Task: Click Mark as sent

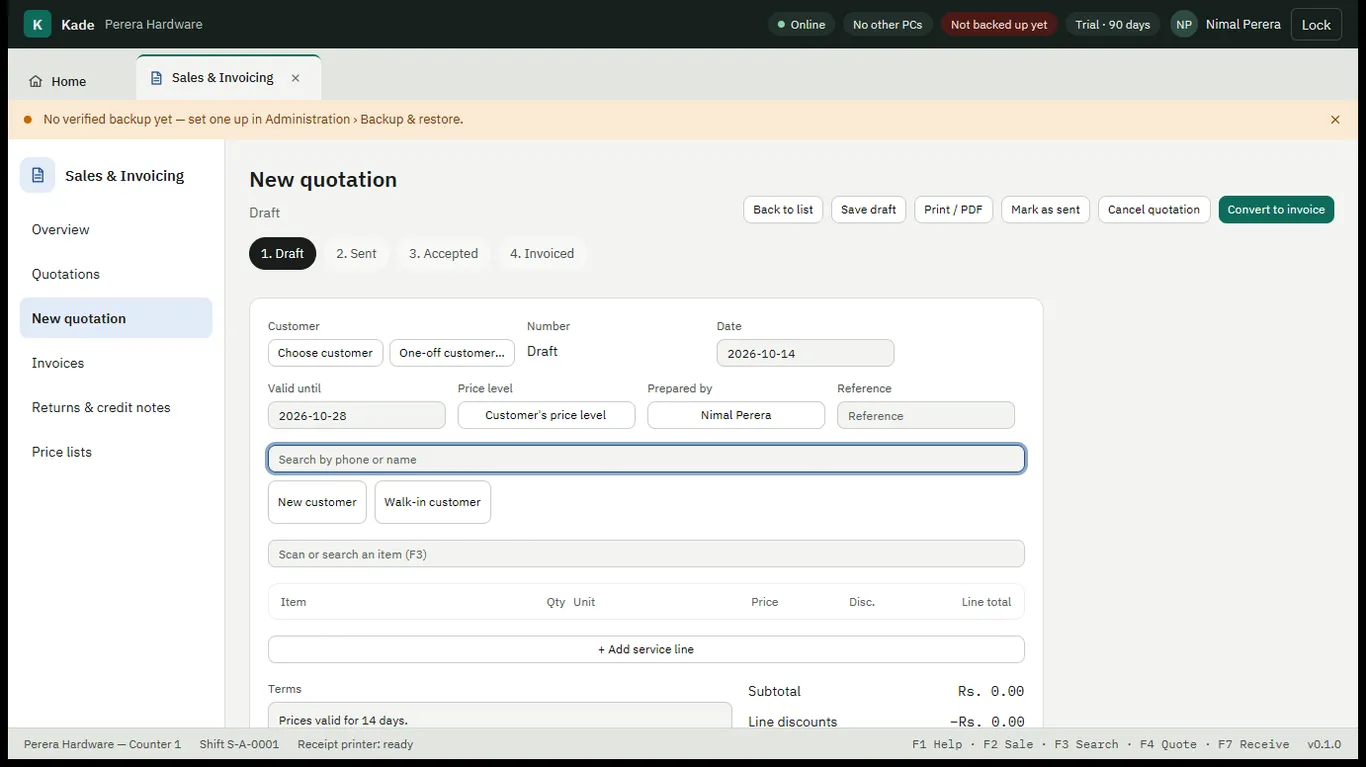Action: pyautogui.click(x=1045, y=209)
